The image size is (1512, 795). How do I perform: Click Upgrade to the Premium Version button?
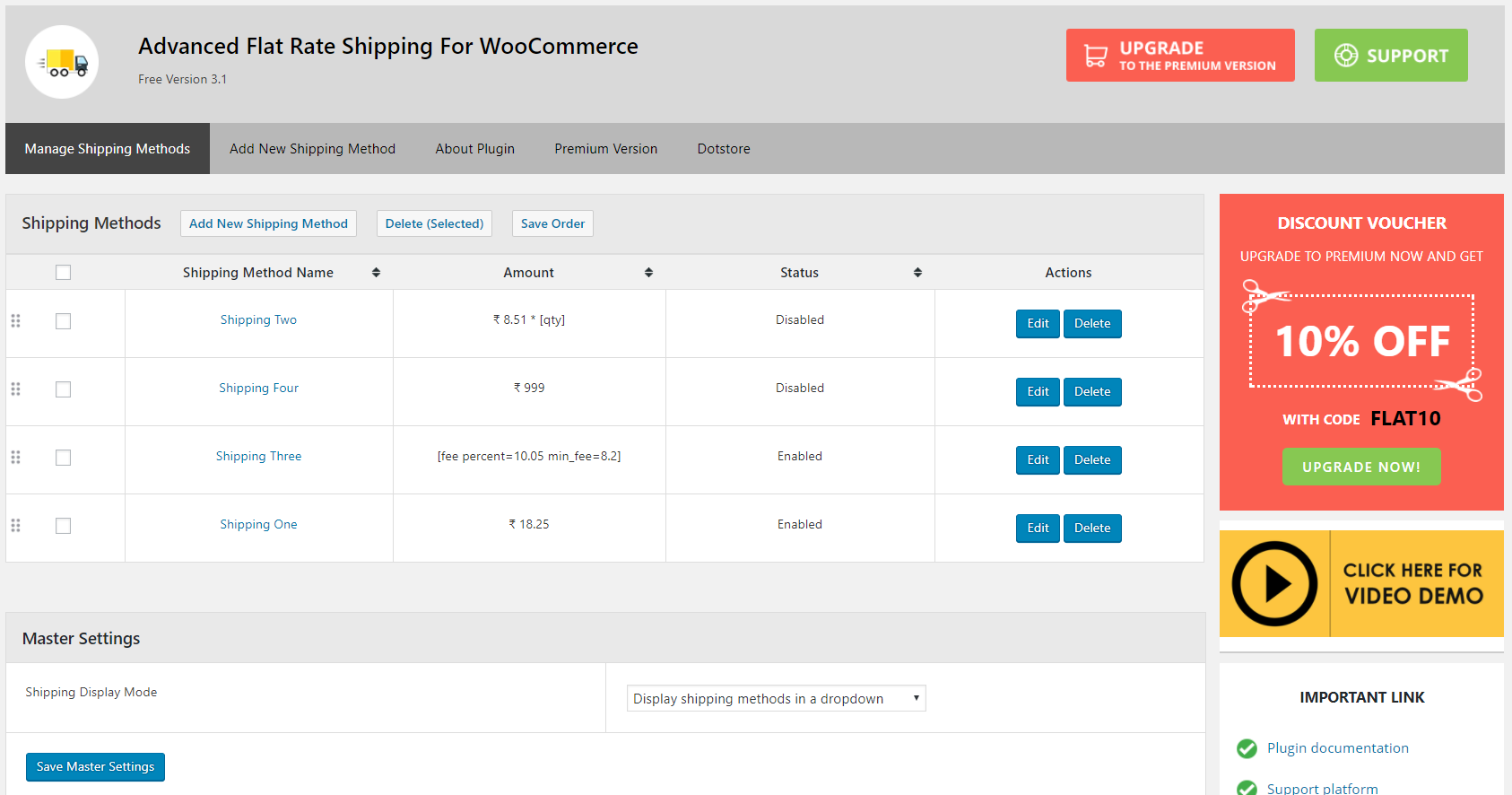click(1180, 56)
